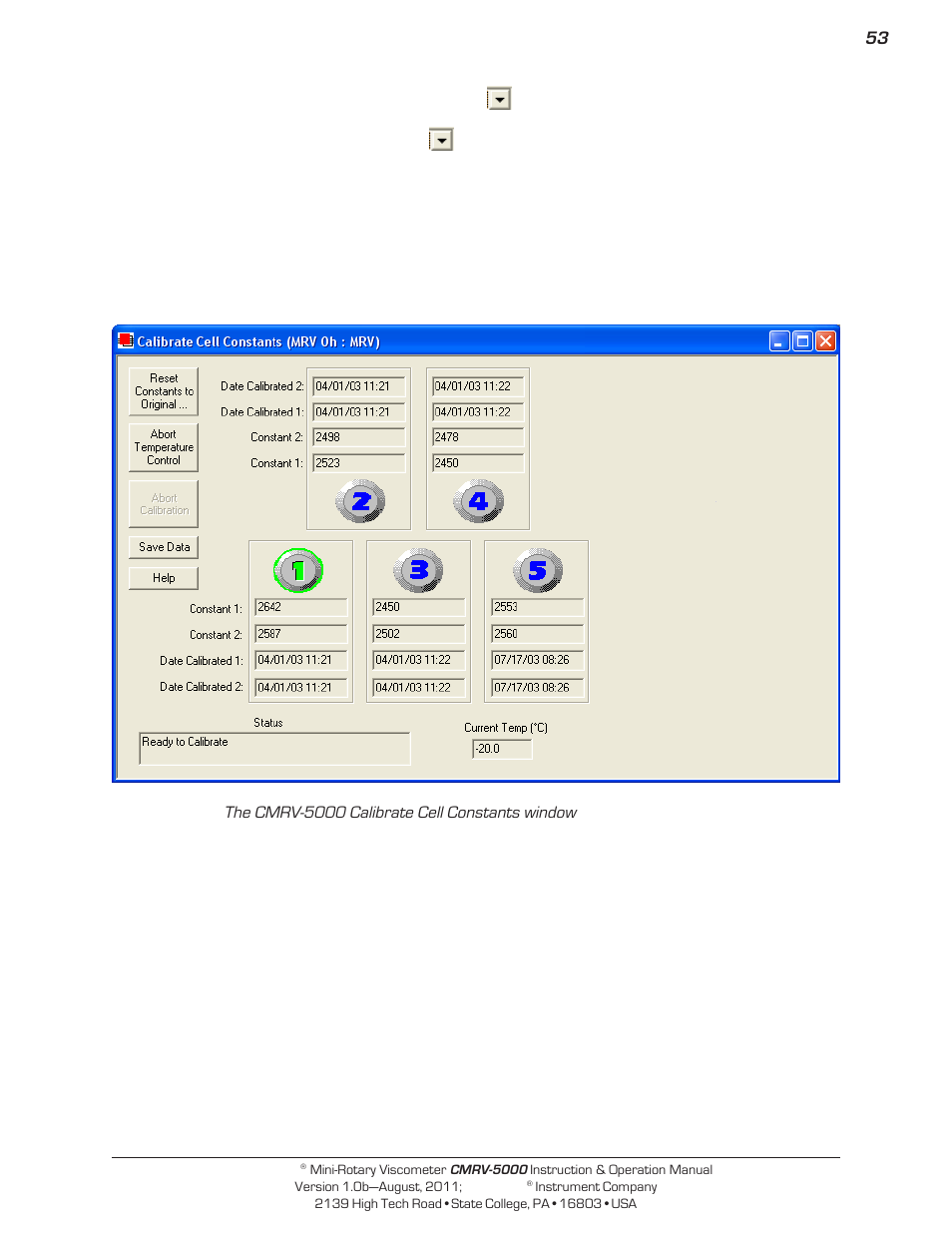Click cell 2 Constant 2 field 2498
This screenshot has height=1233, width=952.
pos(359,436)
